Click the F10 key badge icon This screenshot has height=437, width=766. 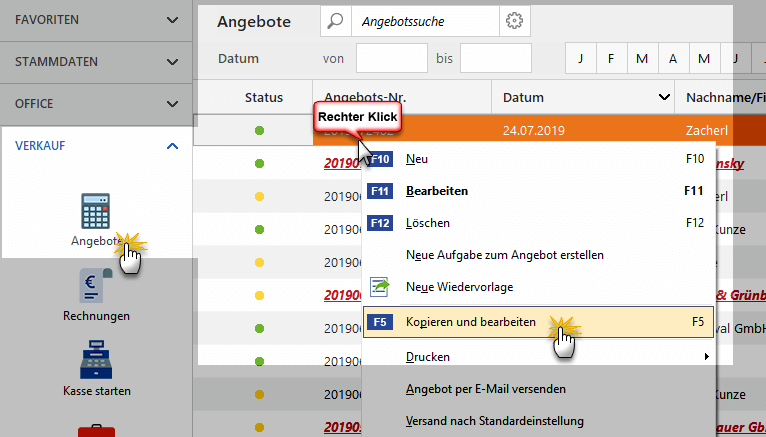[x=380, y=159]
